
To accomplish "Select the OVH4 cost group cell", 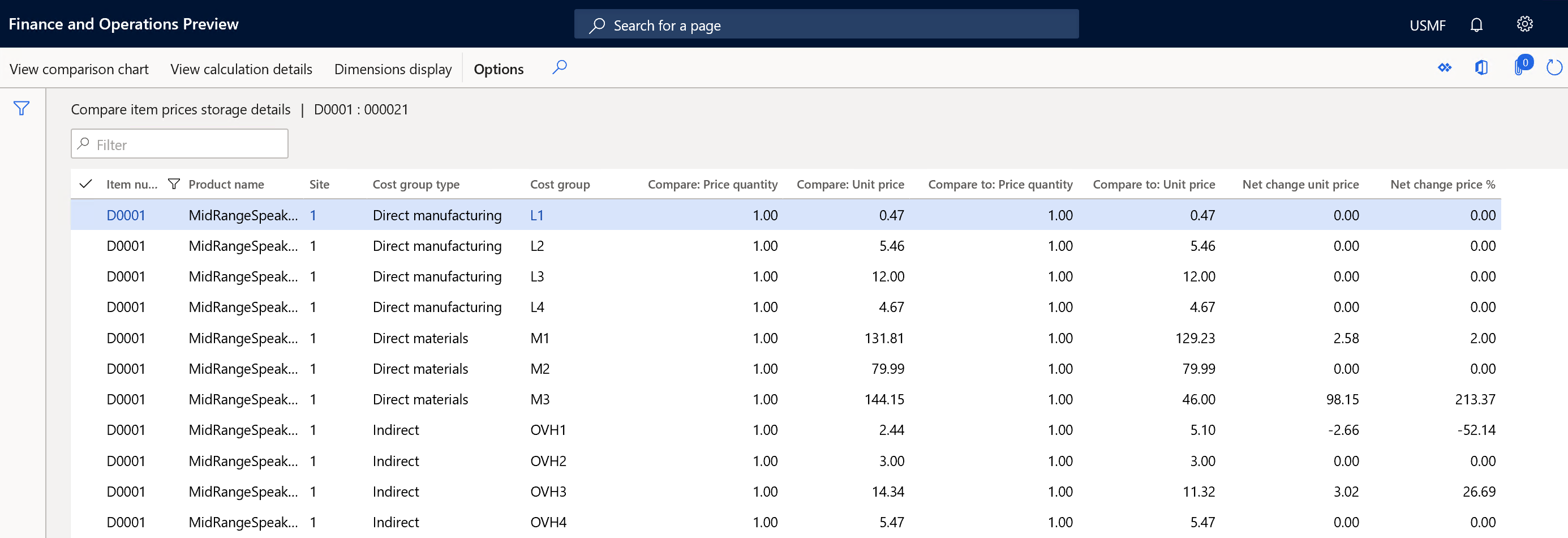I will pyautogui.click(x=548, y=522).
